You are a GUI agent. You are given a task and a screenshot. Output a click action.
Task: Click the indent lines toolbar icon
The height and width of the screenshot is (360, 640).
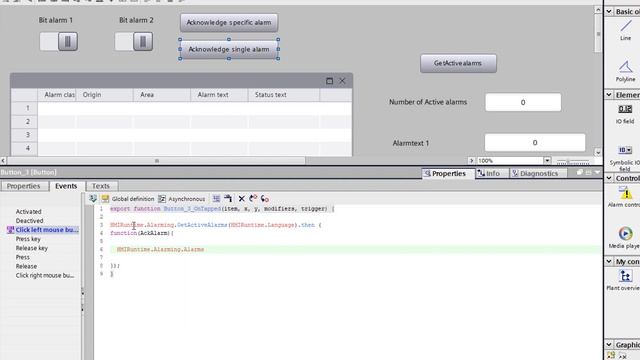(x=216, y=199)
